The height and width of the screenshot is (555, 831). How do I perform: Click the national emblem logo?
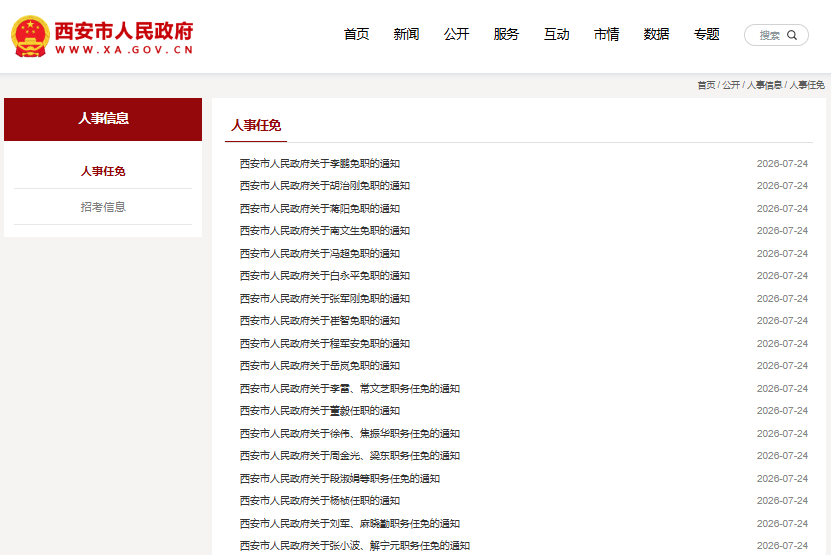click(x=30, y=36)
